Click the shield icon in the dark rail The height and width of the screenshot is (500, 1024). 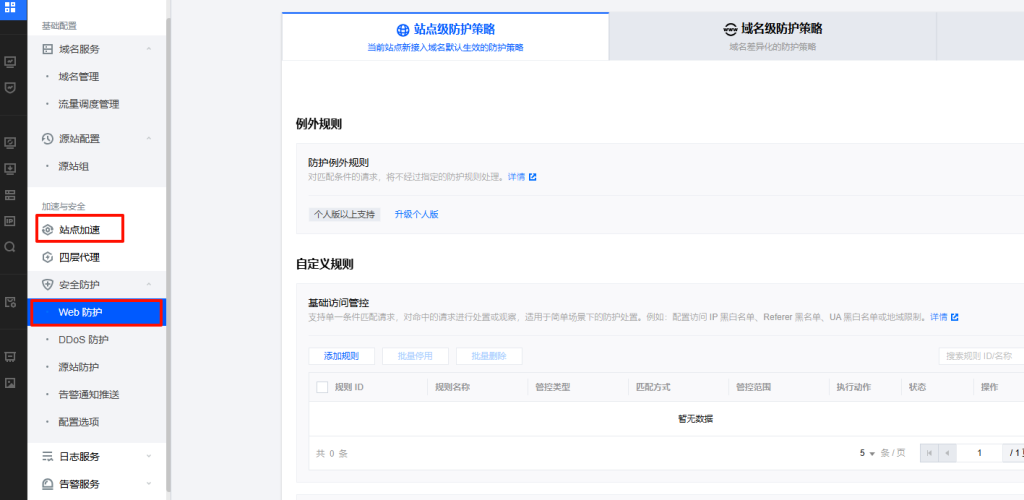point(10,87)
